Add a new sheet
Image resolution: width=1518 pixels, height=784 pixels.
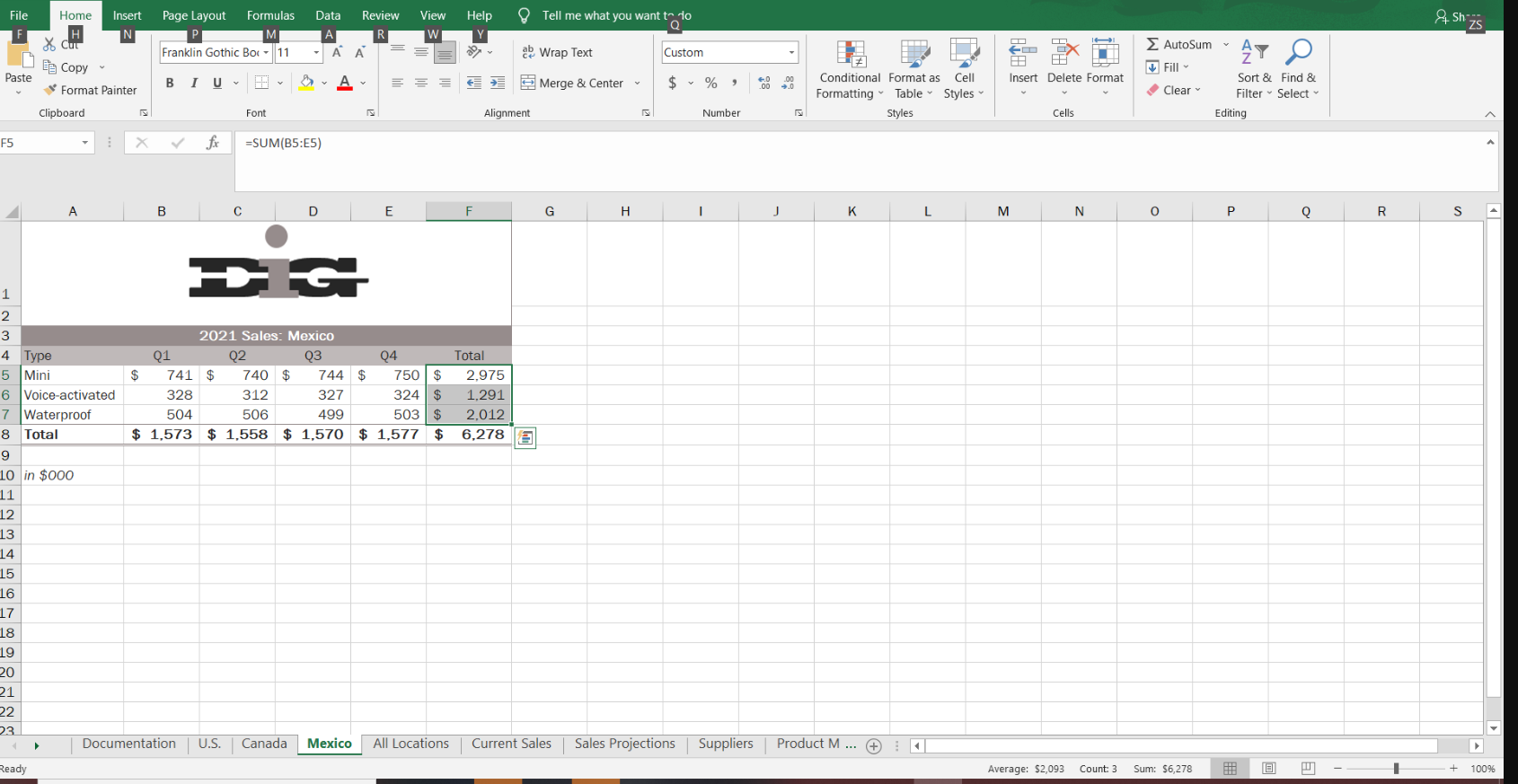click(874, 745)
